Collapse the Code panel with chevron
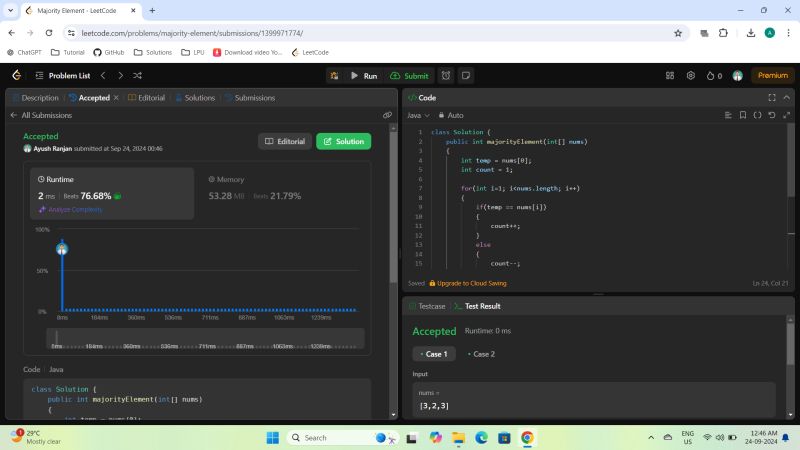This screenshot has height=450, width=800. [786, 98]
